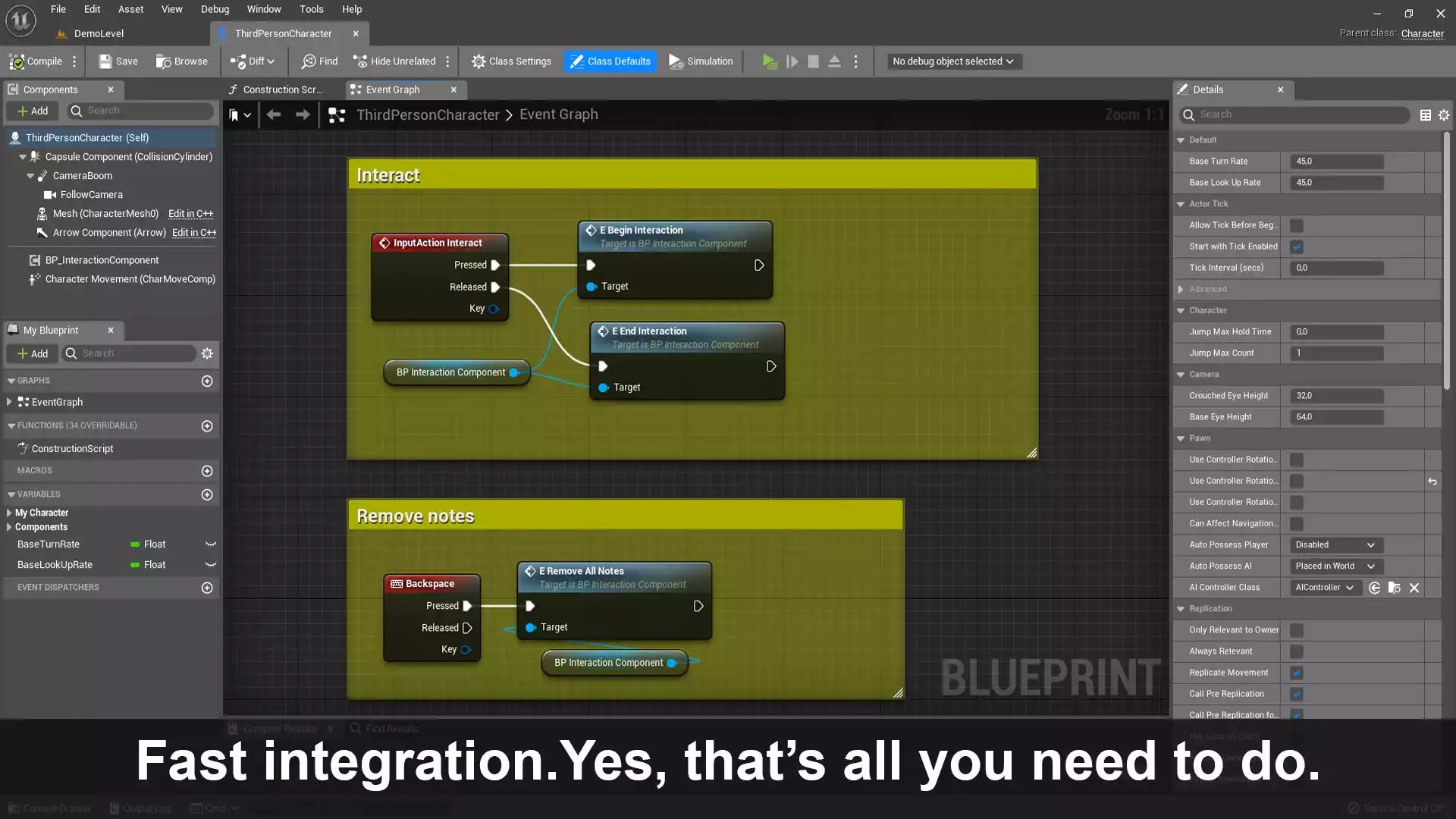Open the debug object selector dropdown
Viewport: 1456px width, 819px height.
tap(953, 61)
